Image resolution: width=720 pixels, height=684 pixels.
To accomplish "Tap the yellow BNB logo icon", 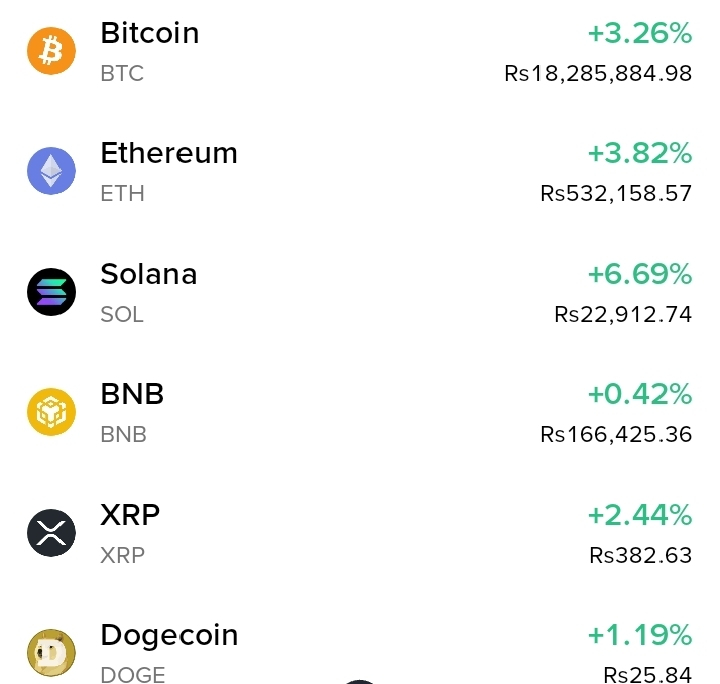I will (x=51, y=412).
